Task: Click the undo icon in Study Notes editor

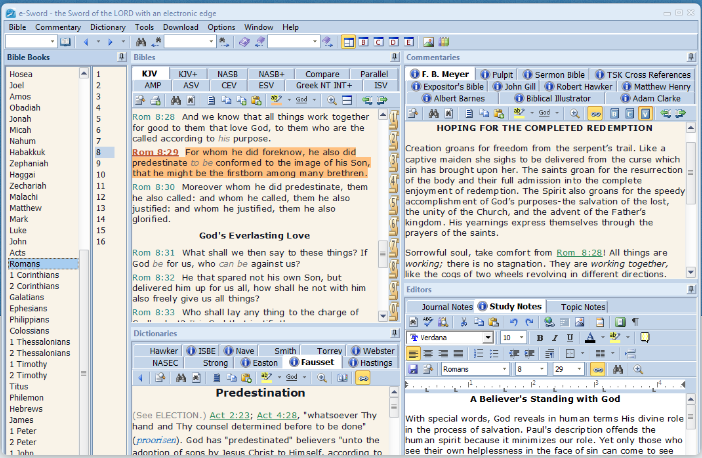Action: tap(514, 322)
